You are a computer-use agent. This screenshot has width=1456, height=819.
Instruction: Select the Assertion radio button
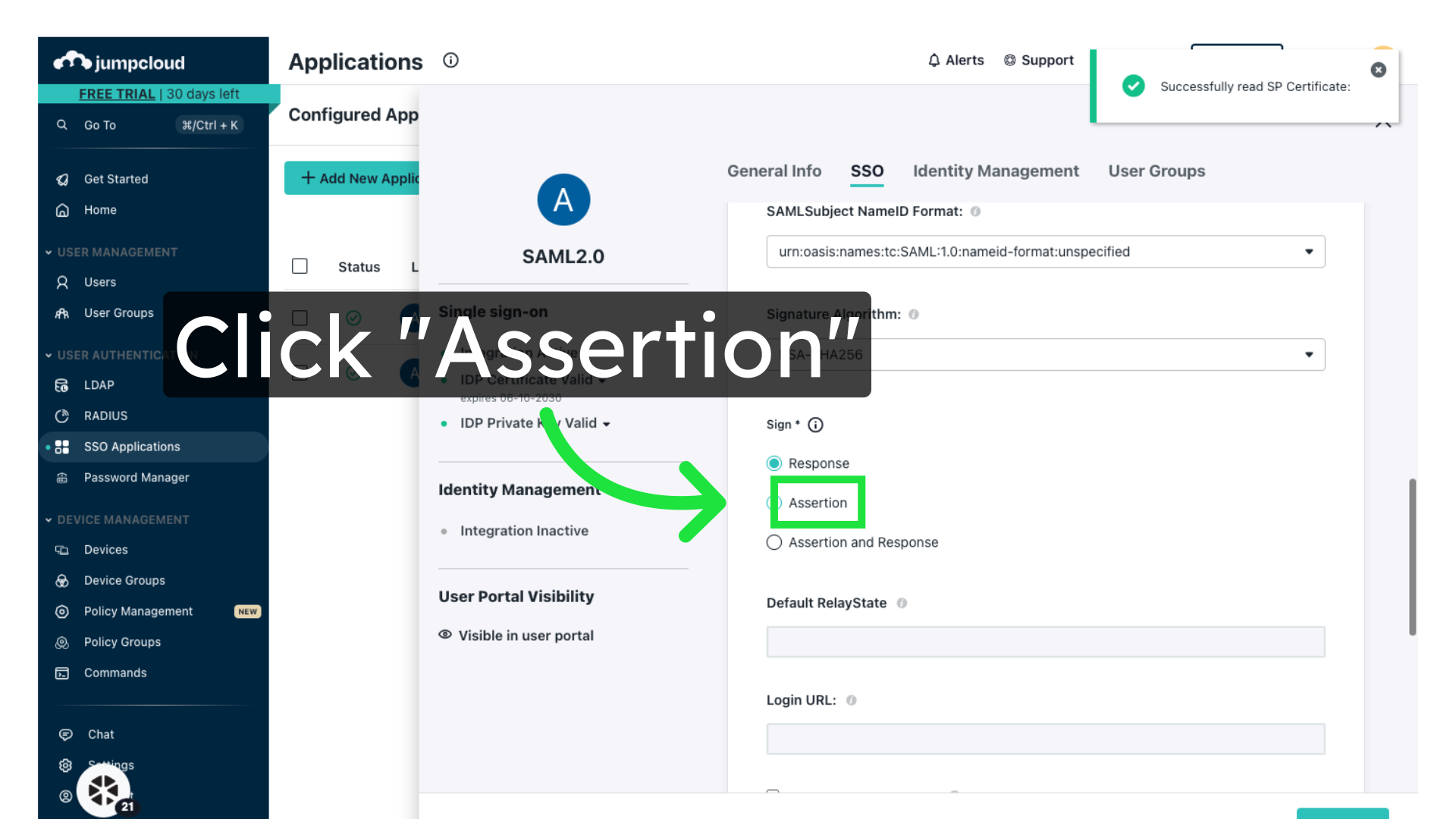(x=774, y=503)
